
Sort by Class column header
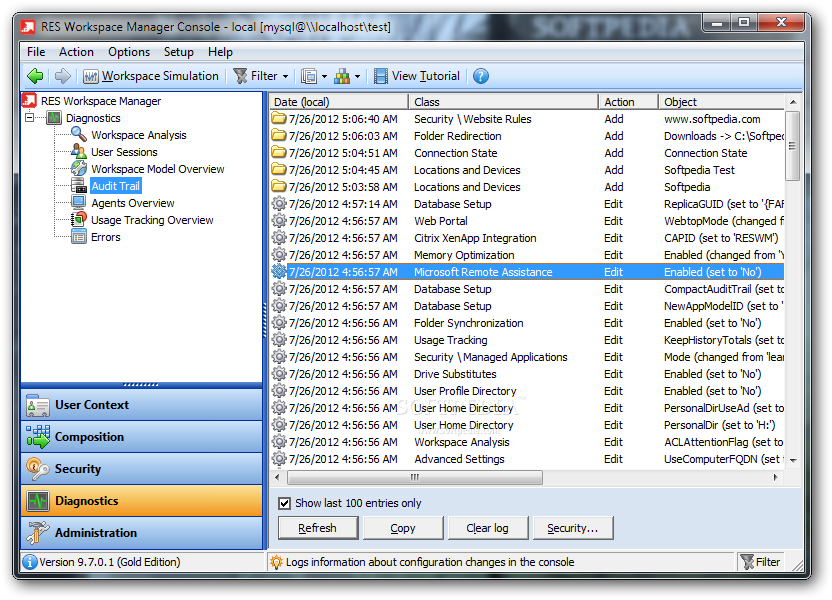pyautogui.click(x=503, y=102)
